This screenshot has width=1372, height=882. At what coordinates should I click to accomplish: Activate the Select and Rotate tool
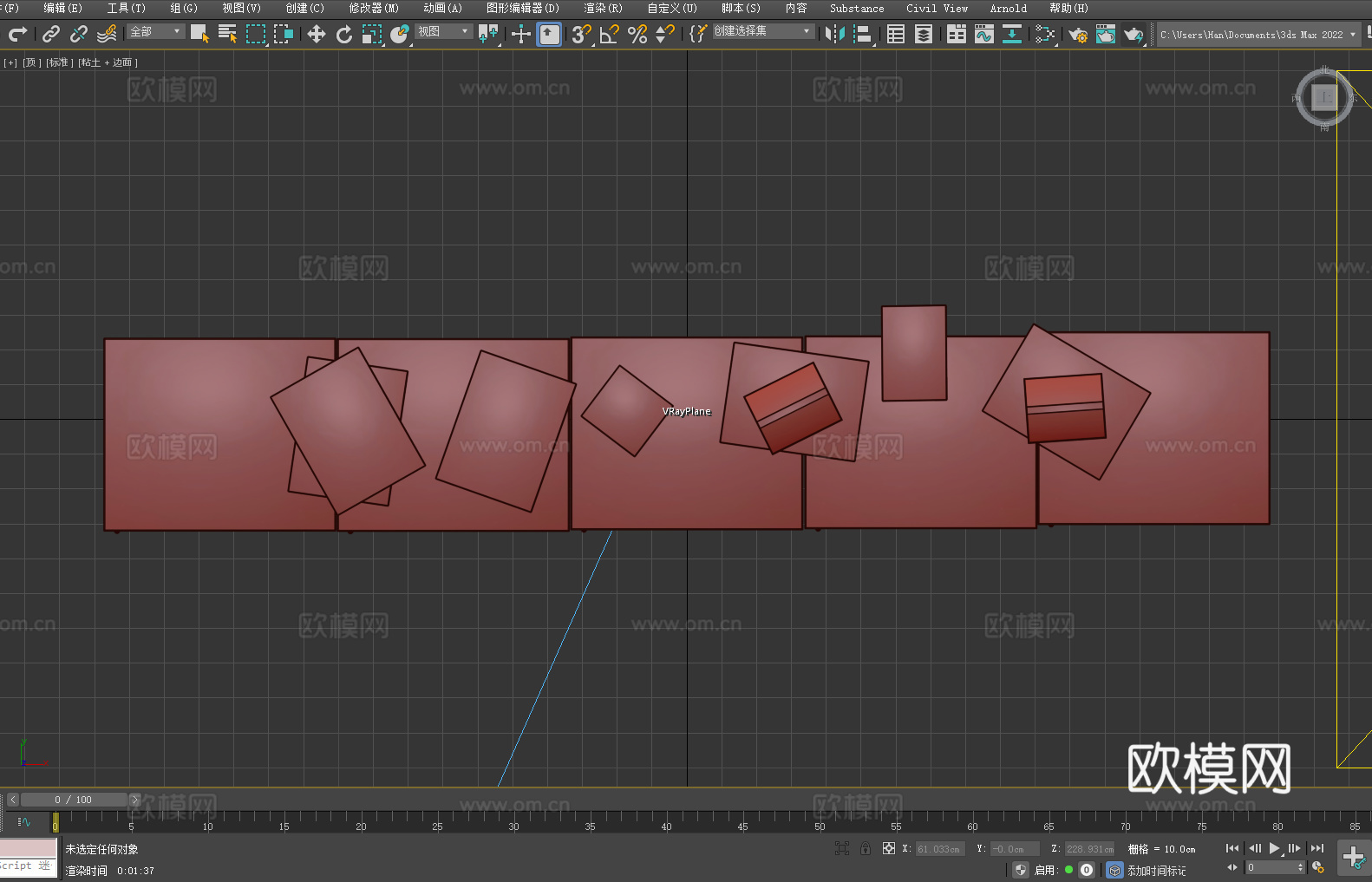click(x=344, y=34)
